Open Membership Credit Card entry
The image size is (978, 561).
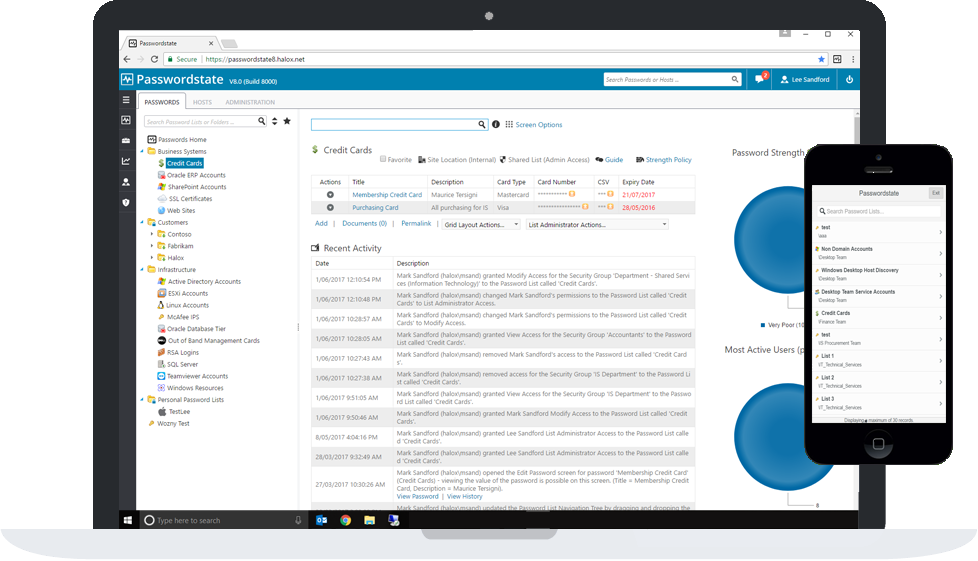click(387, 195)
